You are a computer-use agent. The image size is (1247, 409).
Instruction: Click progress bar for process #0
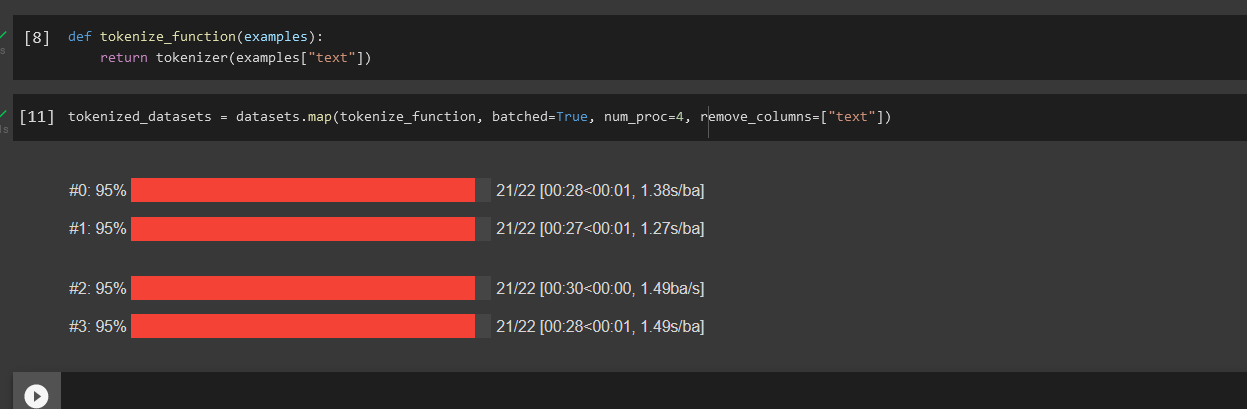click(x=311, y=190)
